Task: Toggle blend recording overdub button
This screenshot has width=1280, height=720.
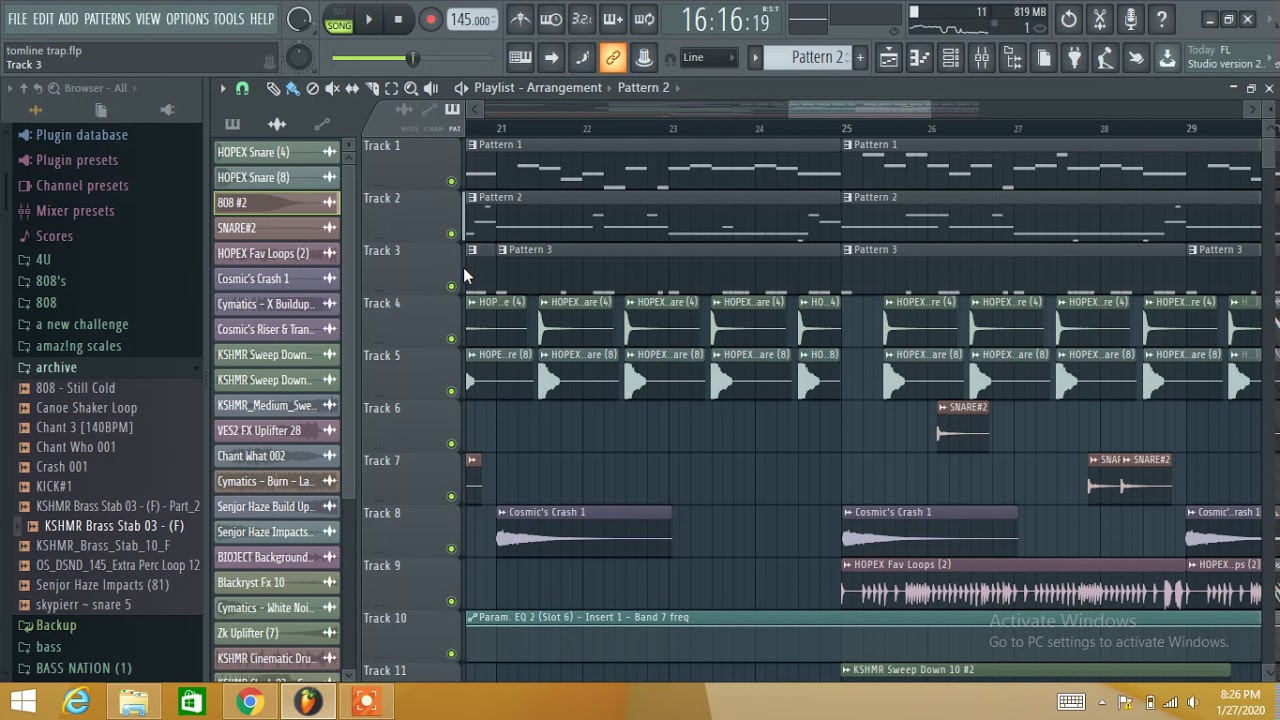Action: point(613,19)
